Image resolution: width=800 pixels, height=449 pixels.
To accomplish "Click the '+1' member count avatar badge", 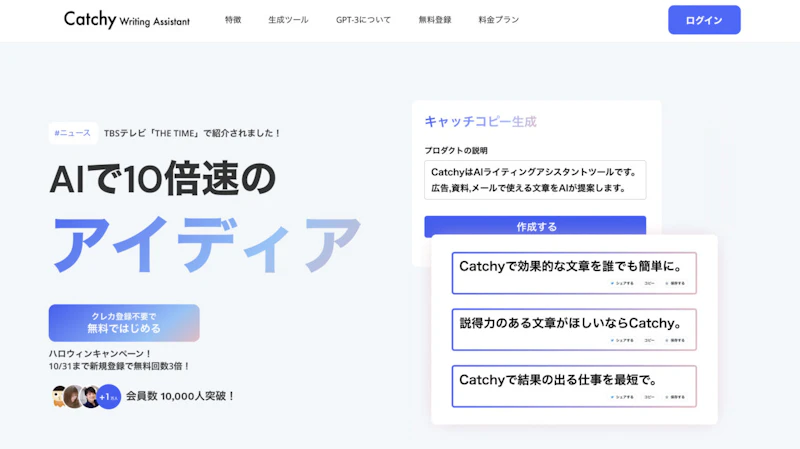I will coord(109,396).
